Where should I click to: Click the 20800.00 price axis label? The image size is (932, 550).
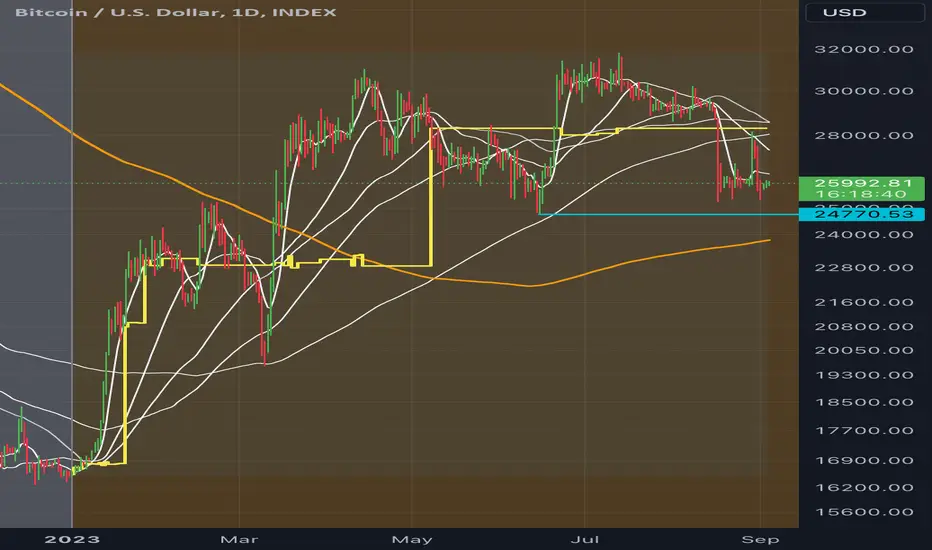point(864,326)
